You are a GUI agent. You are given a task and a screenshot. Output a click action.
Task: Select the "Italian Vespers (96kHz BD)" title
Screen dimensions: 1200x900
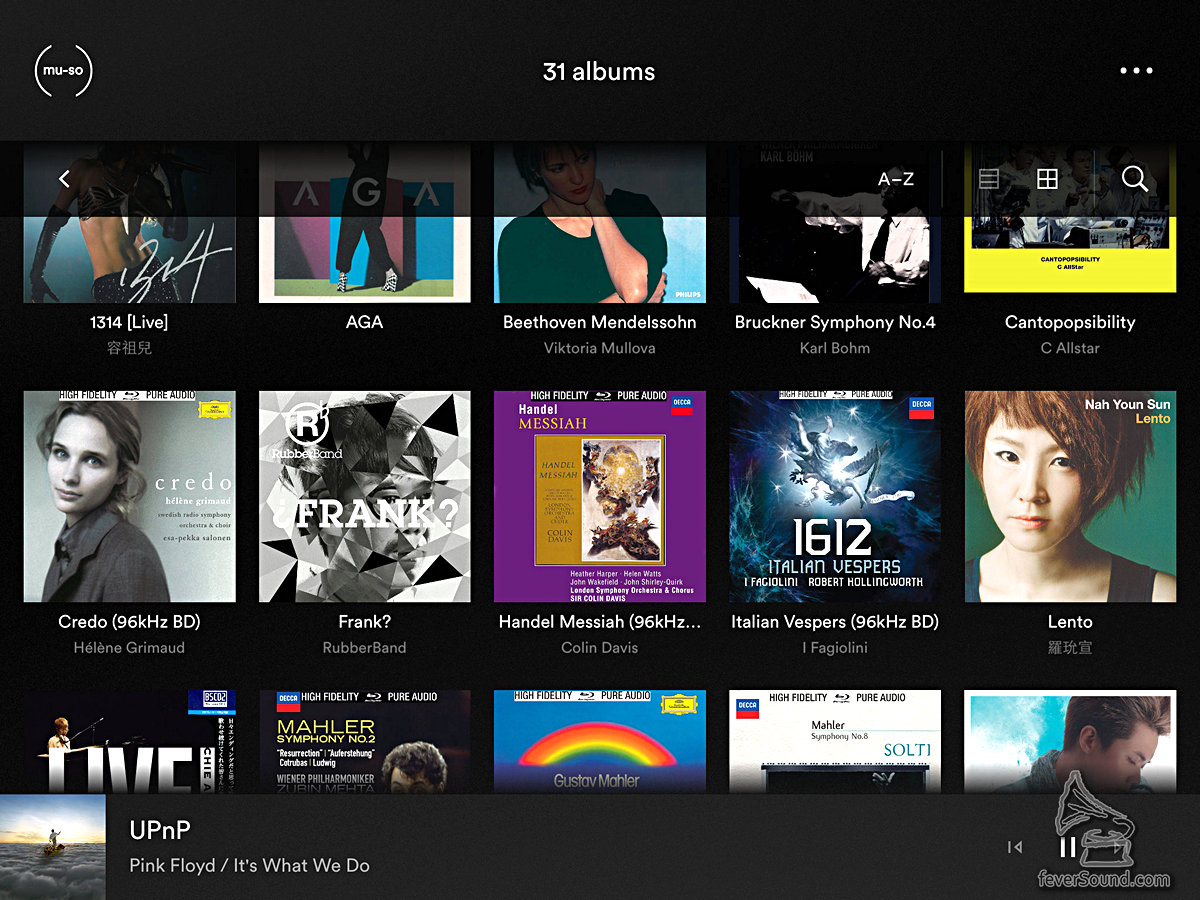click(x=835, y=621)
